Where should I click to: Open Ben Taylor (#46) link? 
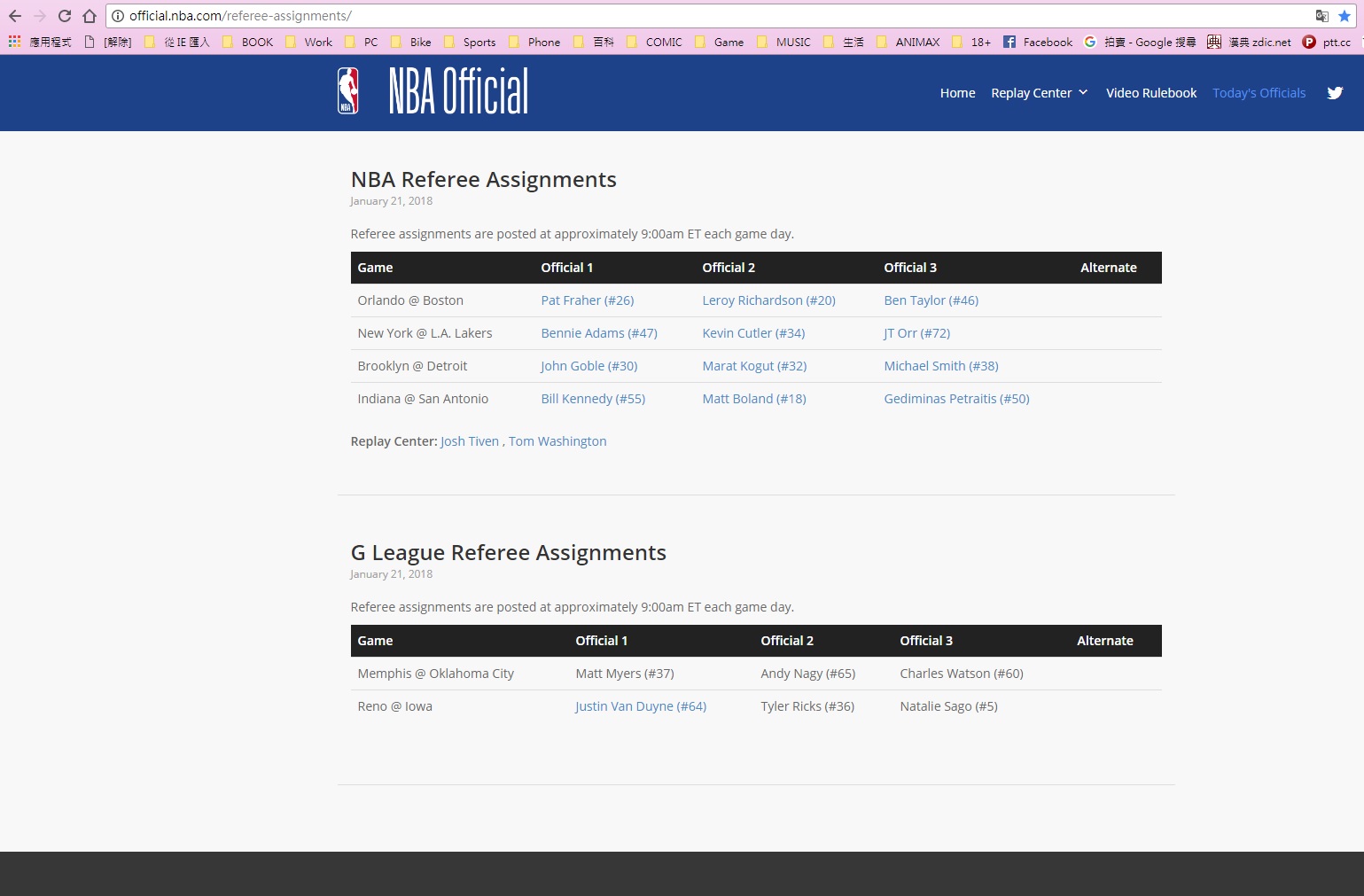[x=931, y=300]
